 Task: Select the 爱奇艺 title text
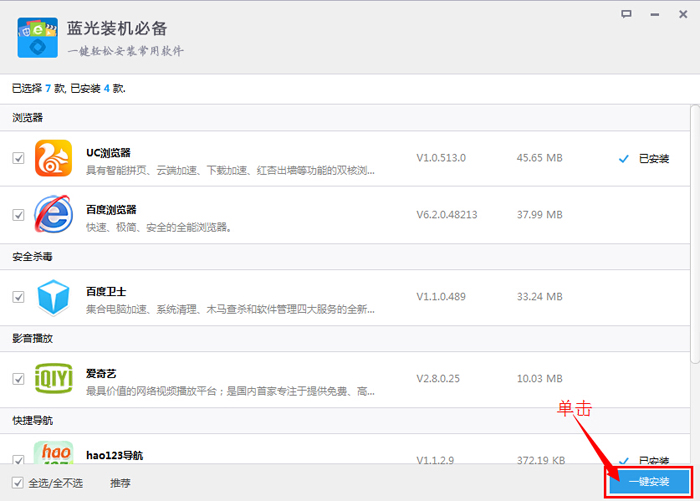click(x=101, y=374)
